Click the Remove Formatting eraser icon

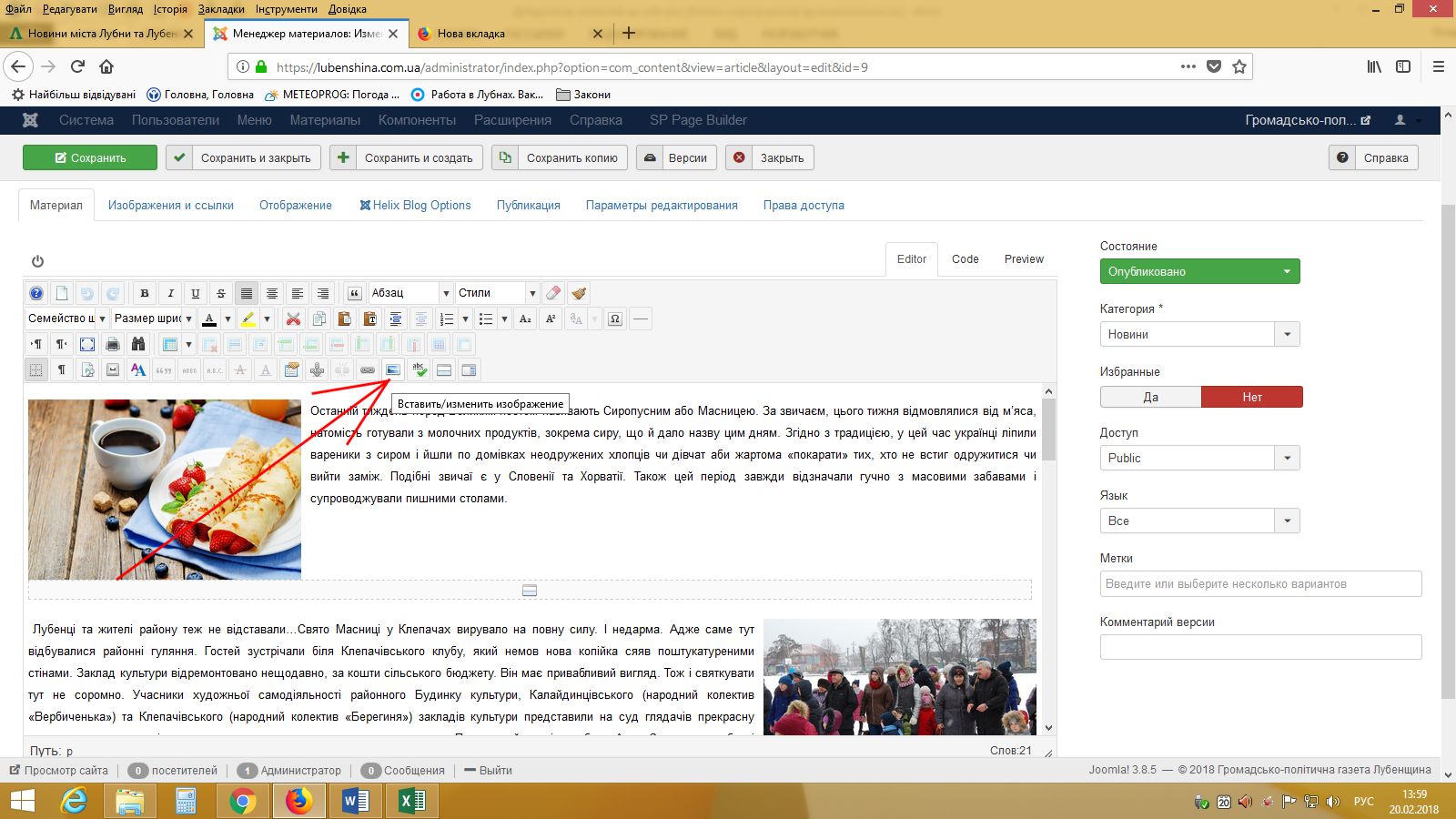pyautogui.click(x=553, y=293)
